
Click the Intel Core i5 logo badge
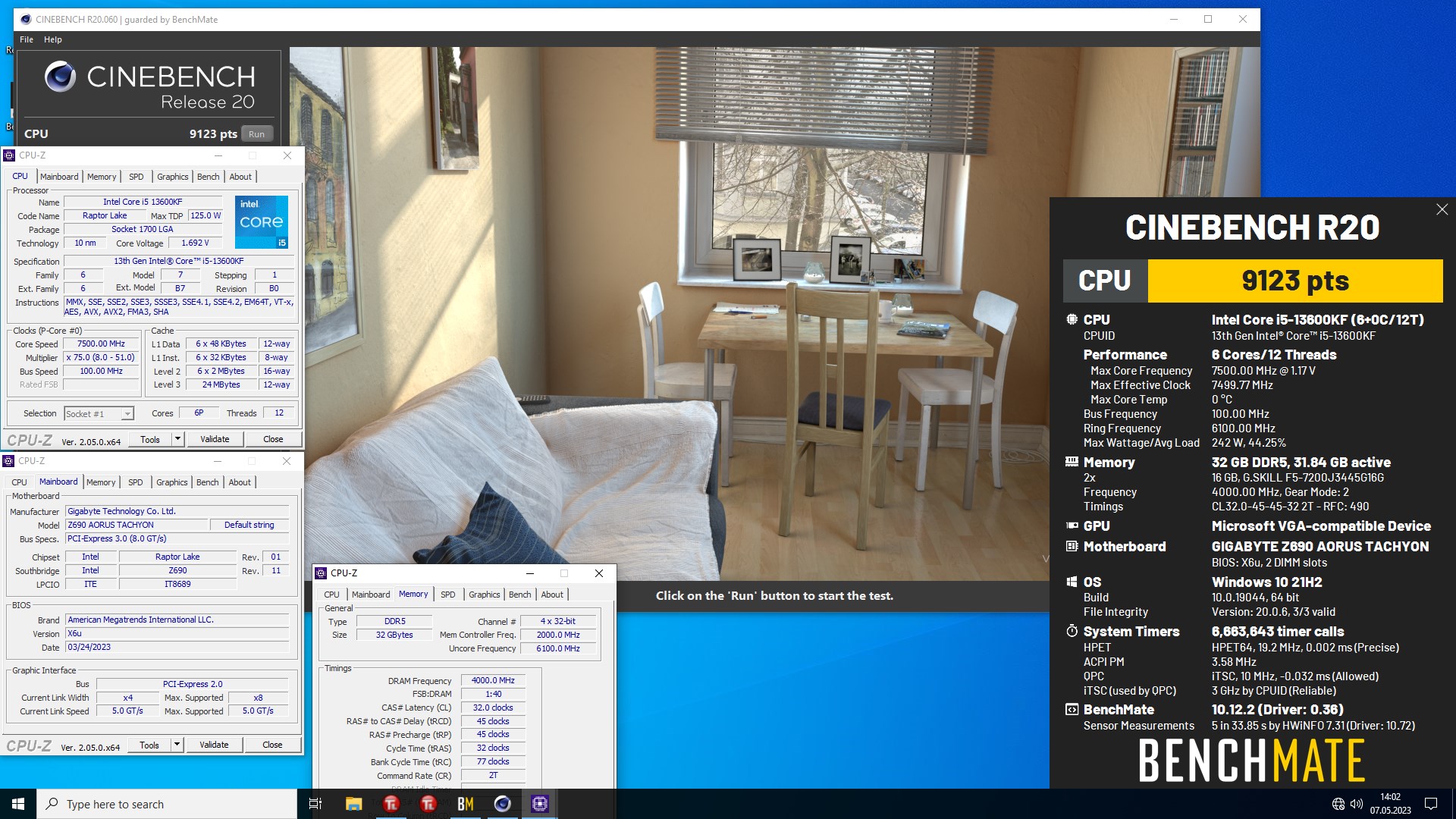pyautogui.click(x=262, y=222)
